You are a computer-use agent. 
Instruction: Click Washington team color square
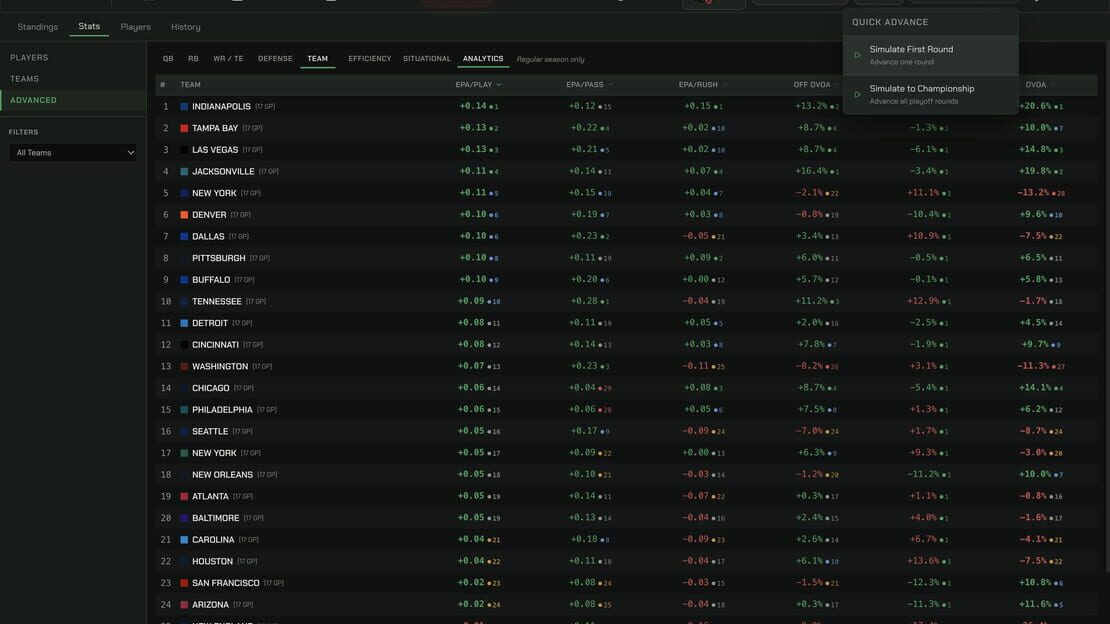point(184,367)
